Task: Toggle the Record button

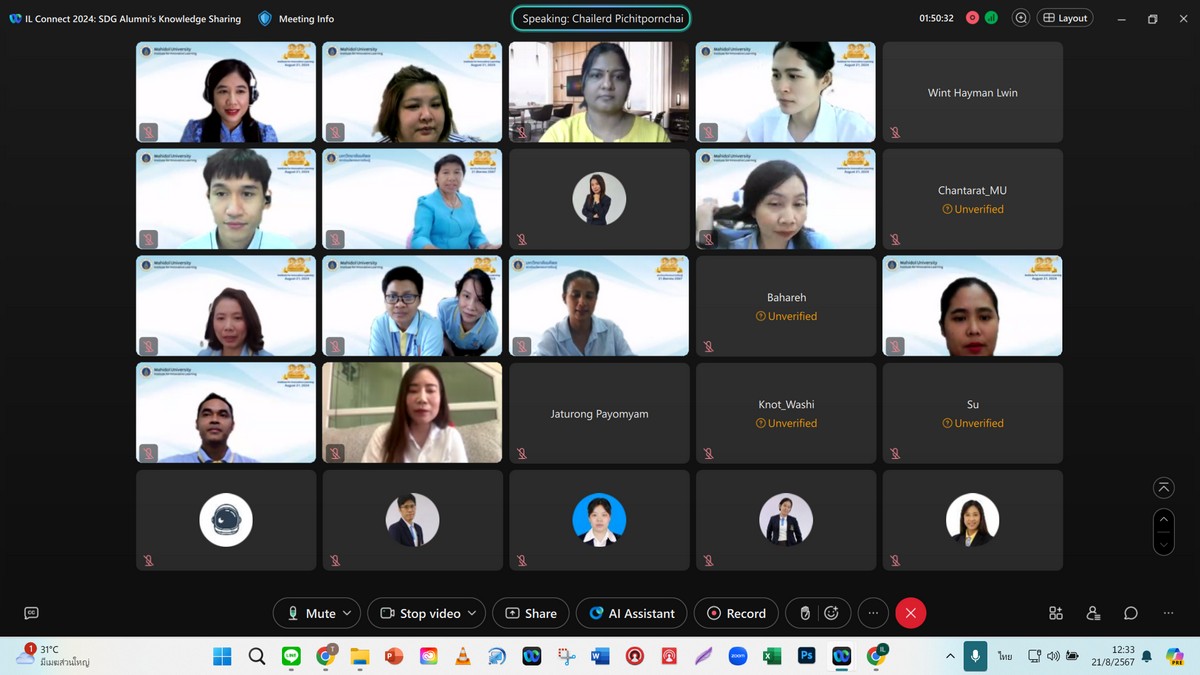Action: [736, 613]
